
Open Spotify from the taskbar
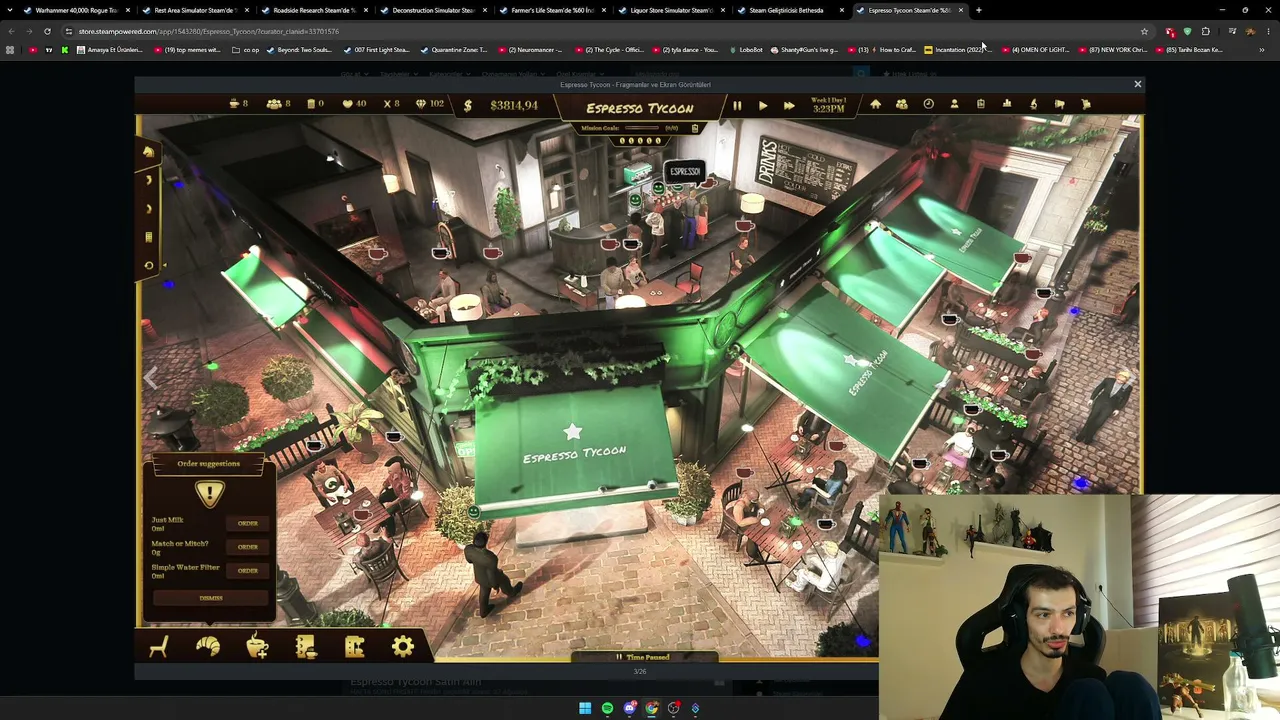[607, 708]
